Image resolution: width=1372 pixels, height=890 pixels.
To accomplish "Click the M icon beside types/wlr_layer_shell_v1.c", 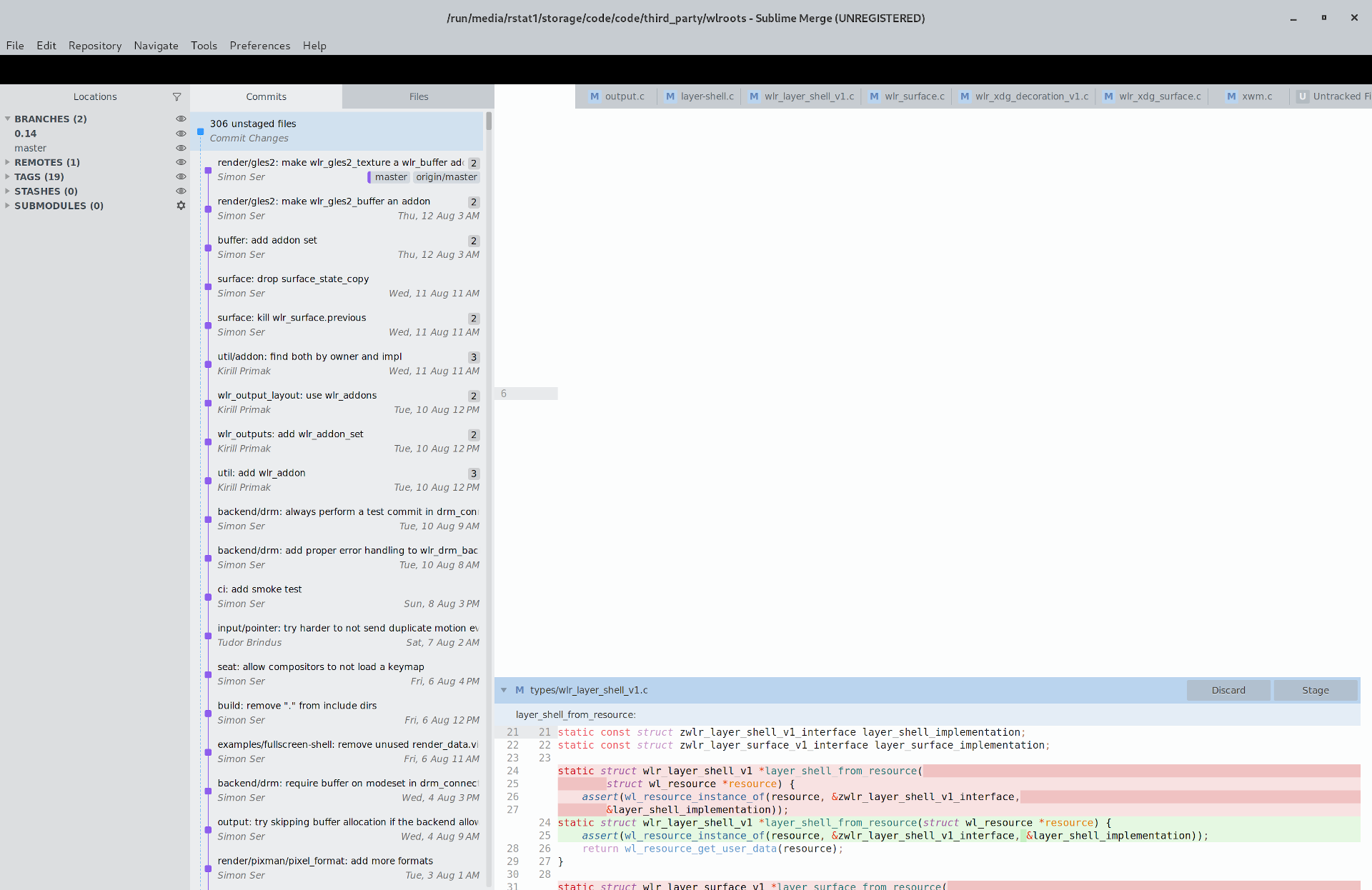I will pyautogui.click(x=520, y=690).
